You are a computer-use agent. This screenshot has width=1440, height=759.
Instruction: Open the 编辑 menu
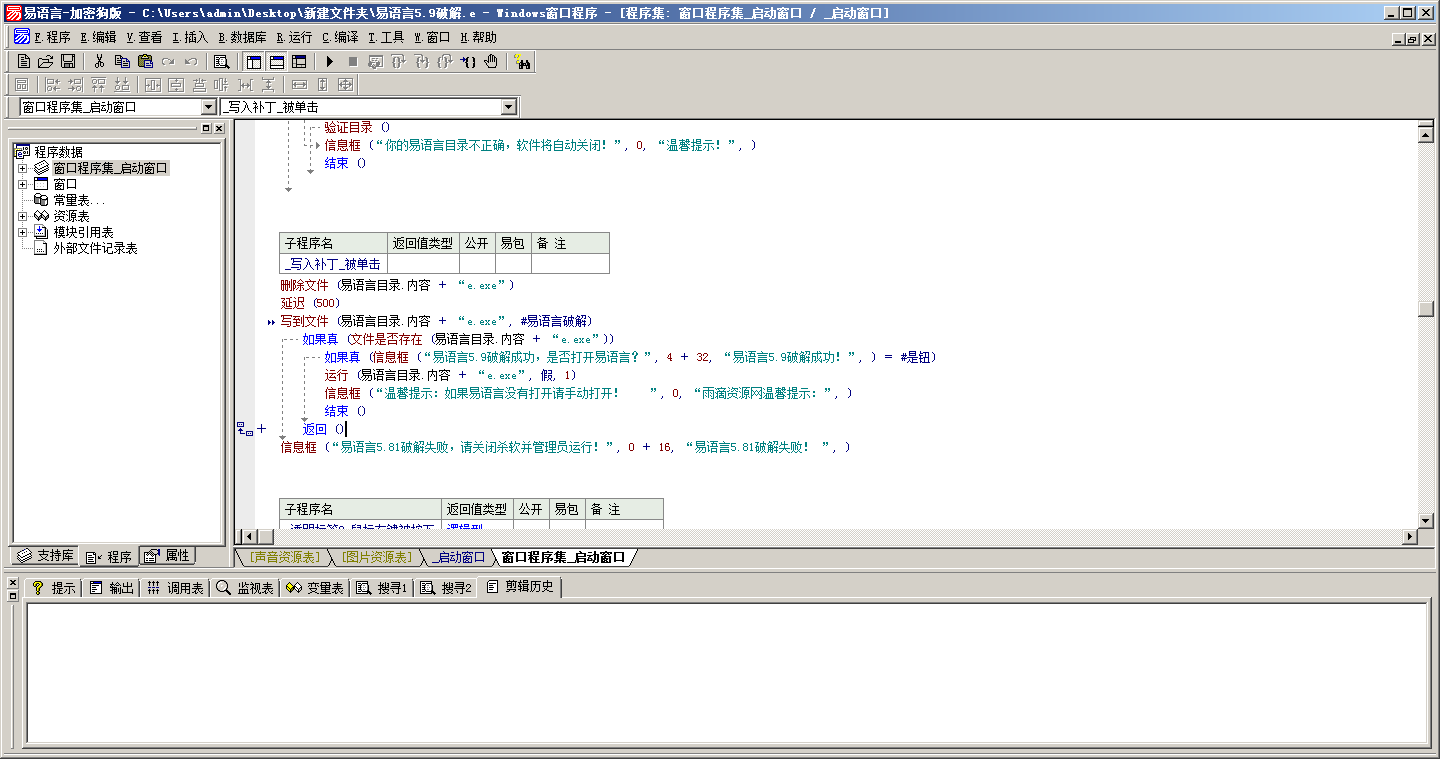point(98,37)
